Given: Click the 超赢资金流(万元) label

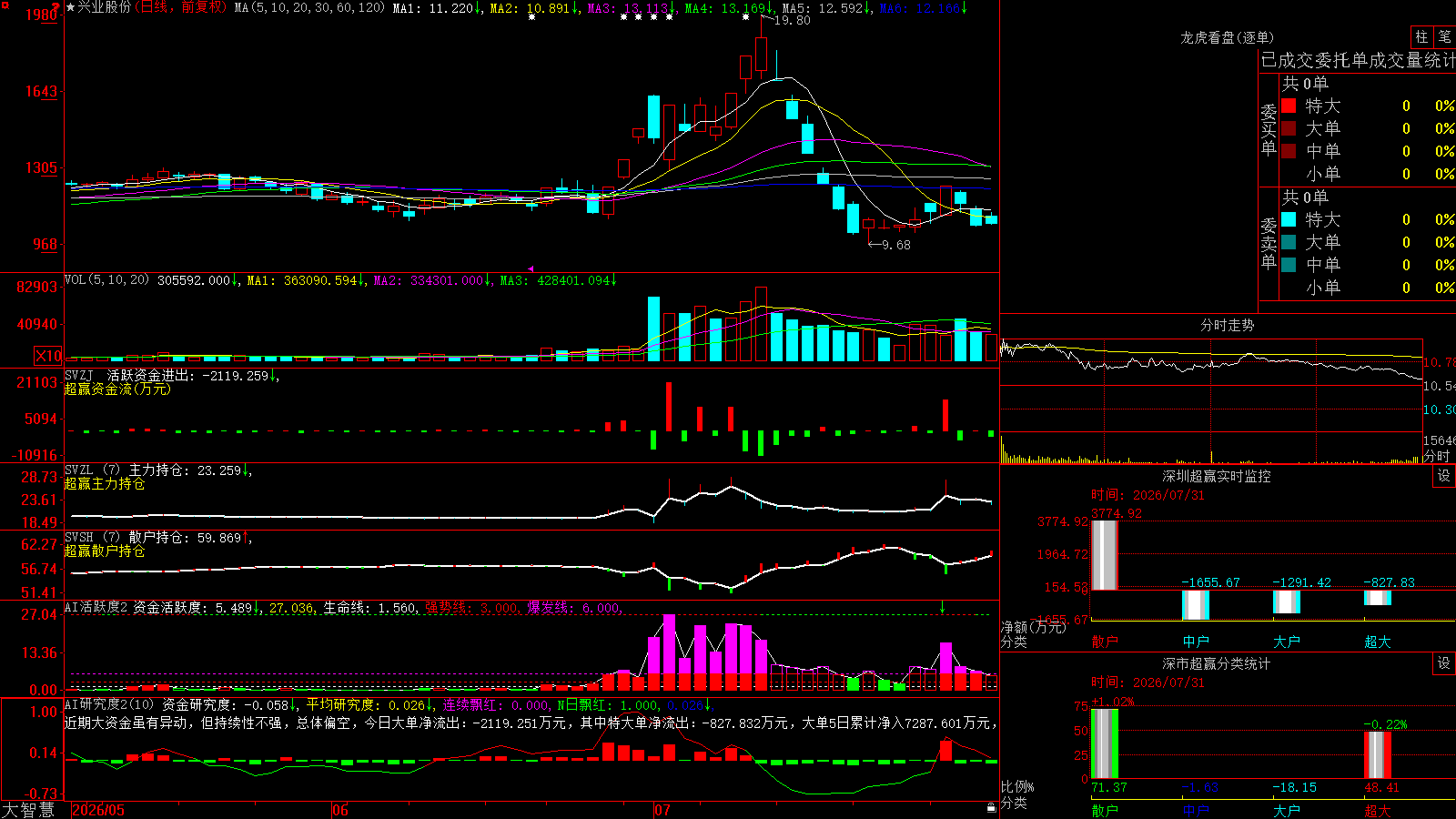Looking at the screenshot, I should tap(117, 389).
